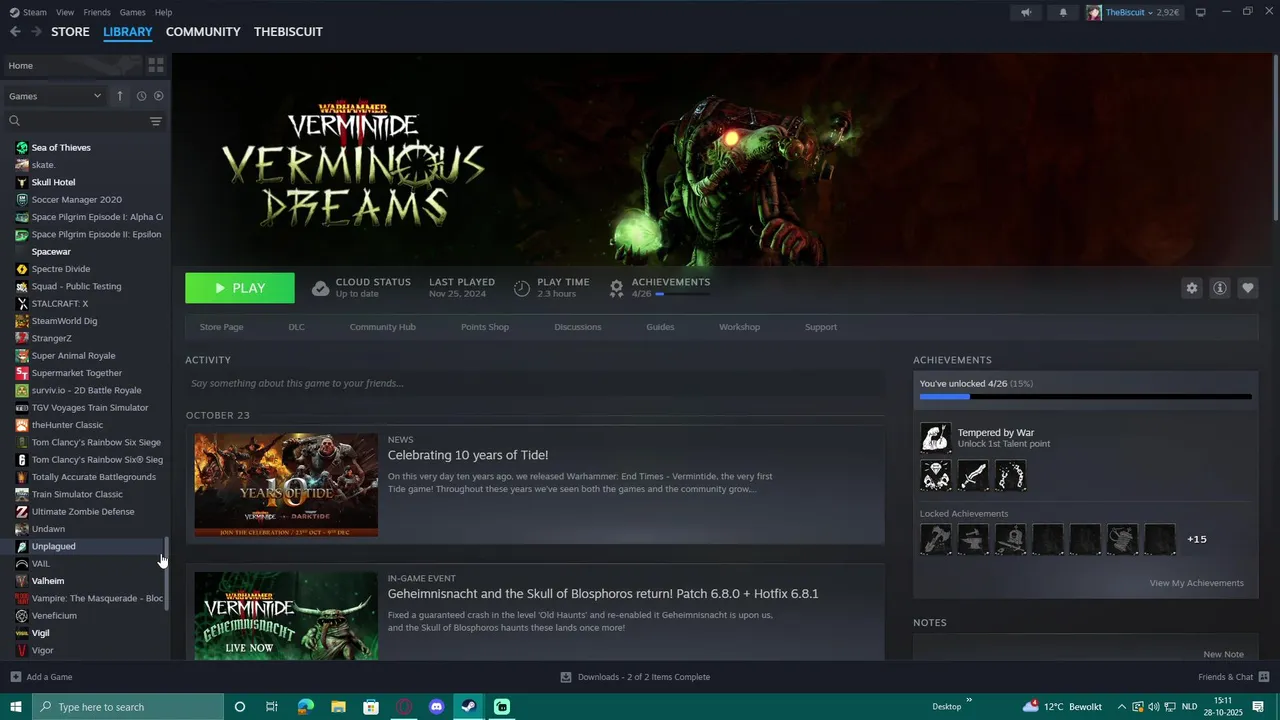The width and height of the screenshot is (1280, 720).
Task: Open Downloads status at bottom
Action: pos(635,677)
